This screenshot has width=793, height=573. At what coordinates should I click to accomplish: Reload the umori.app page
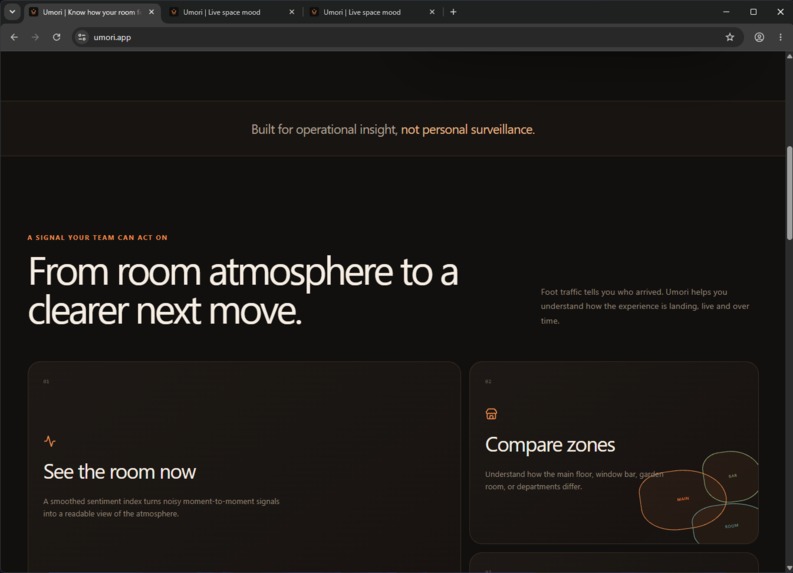point(57,37)
